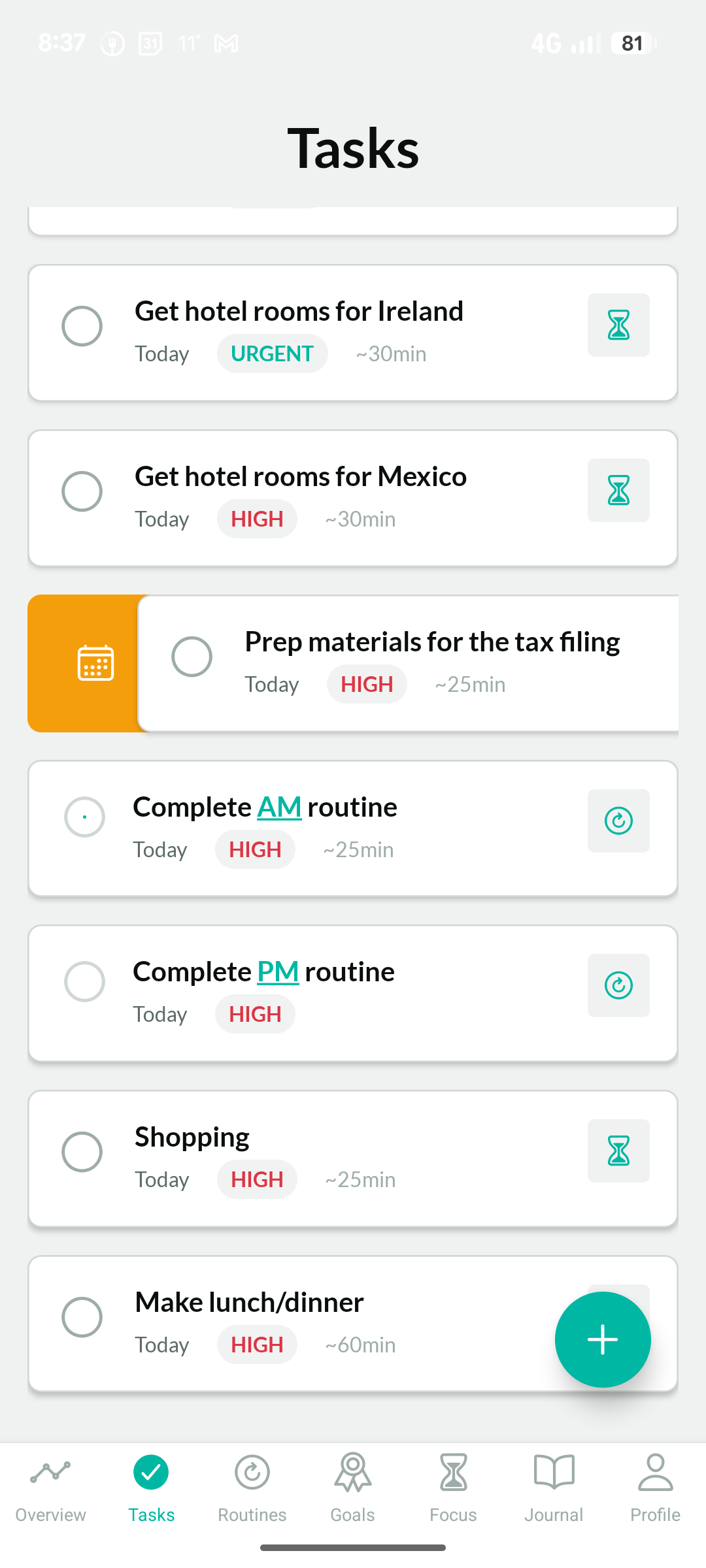Add a new task with plus button
Screen dimensions: 706x1568
point(602,1340)
